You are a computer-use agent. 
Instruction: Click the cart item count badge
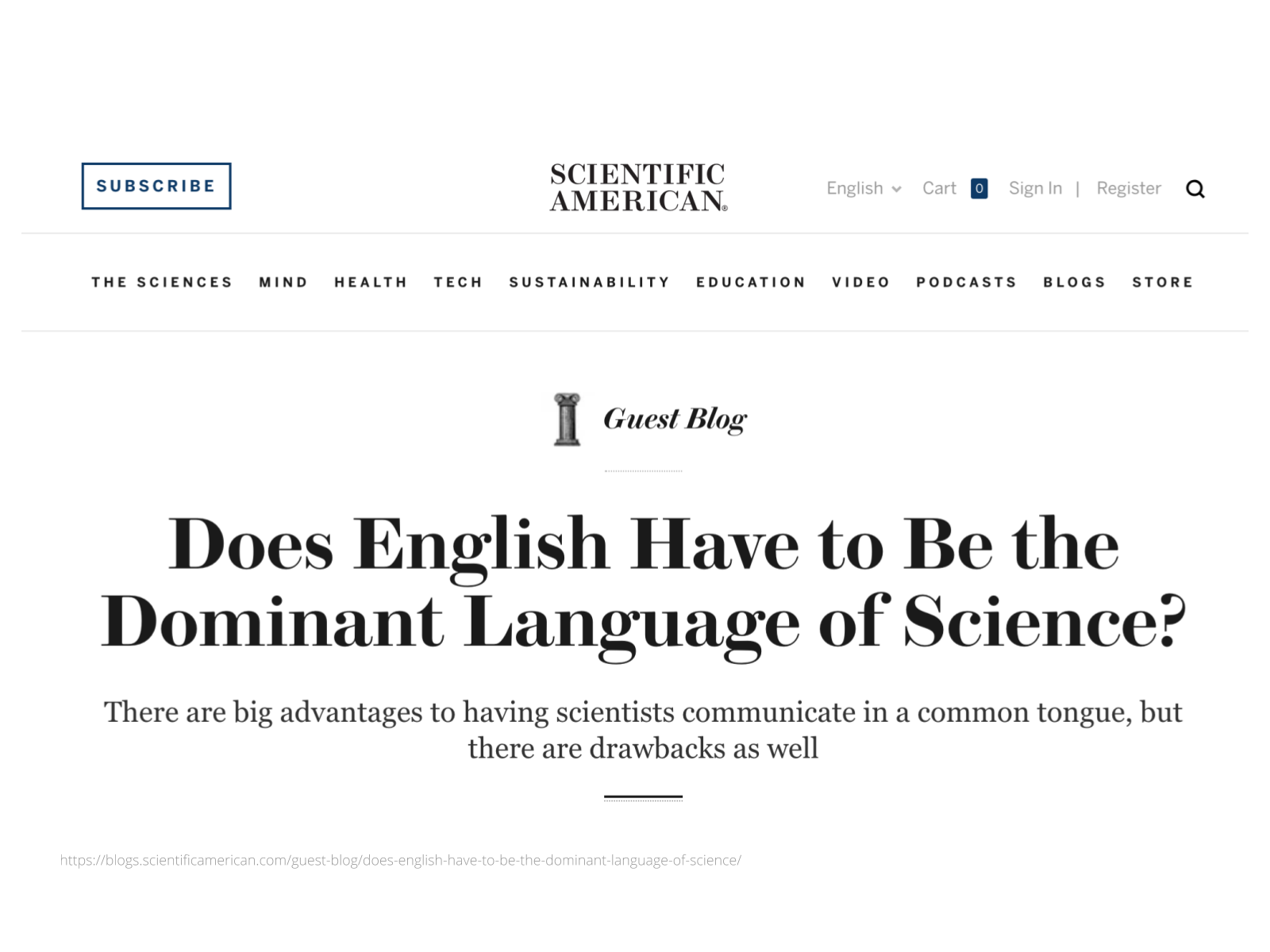pyautogui.click(x=979, y=189)
